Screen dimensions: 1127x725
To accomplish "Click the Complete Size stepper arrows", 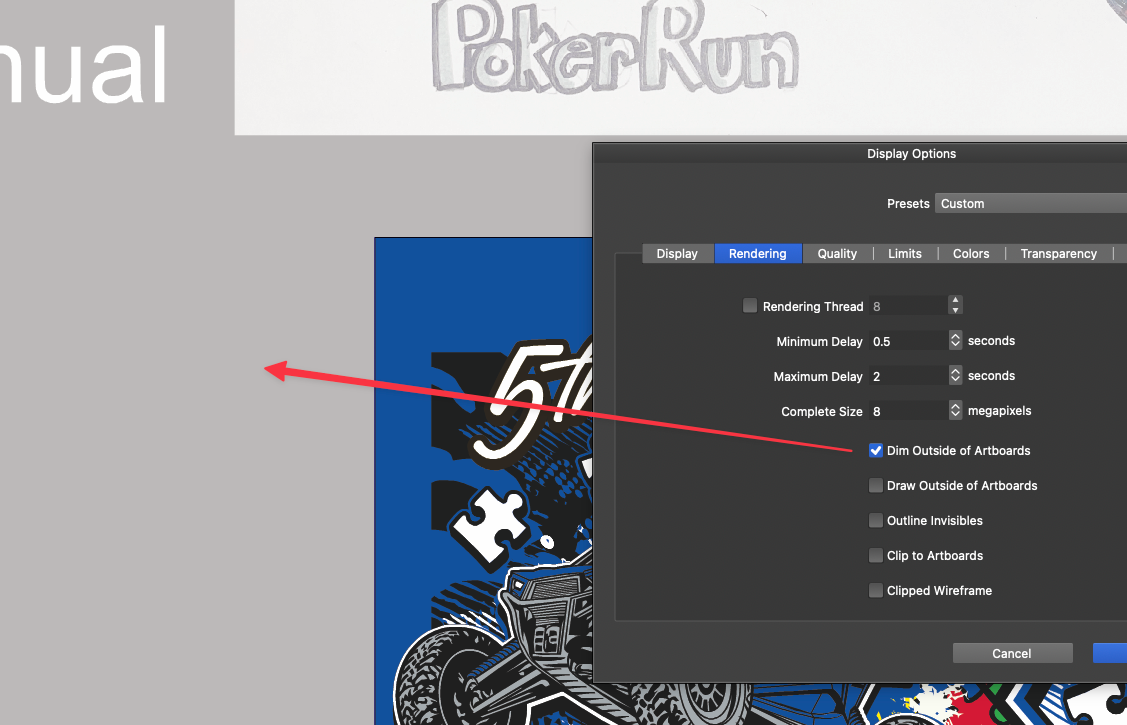I will (x=955, y=411).
